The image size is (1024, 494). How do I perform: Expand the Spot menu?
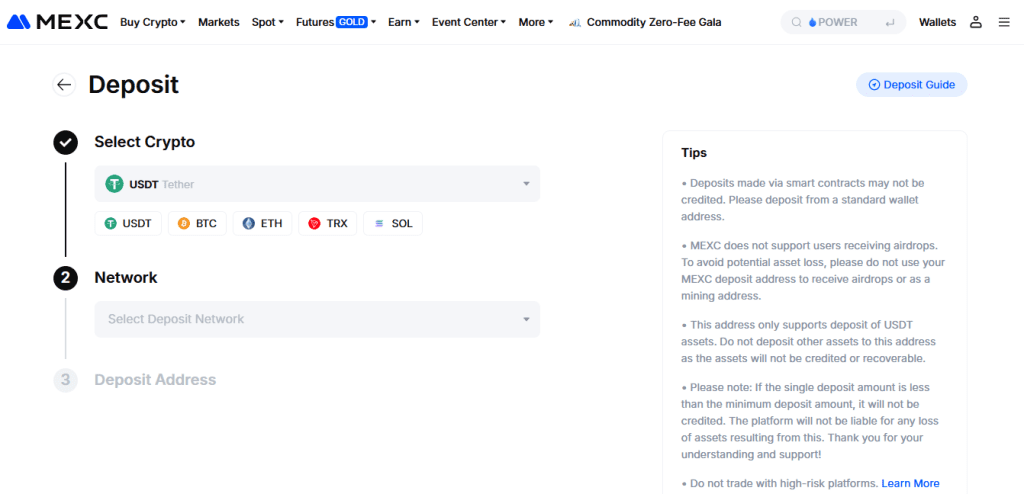click(x=268, y=22)
